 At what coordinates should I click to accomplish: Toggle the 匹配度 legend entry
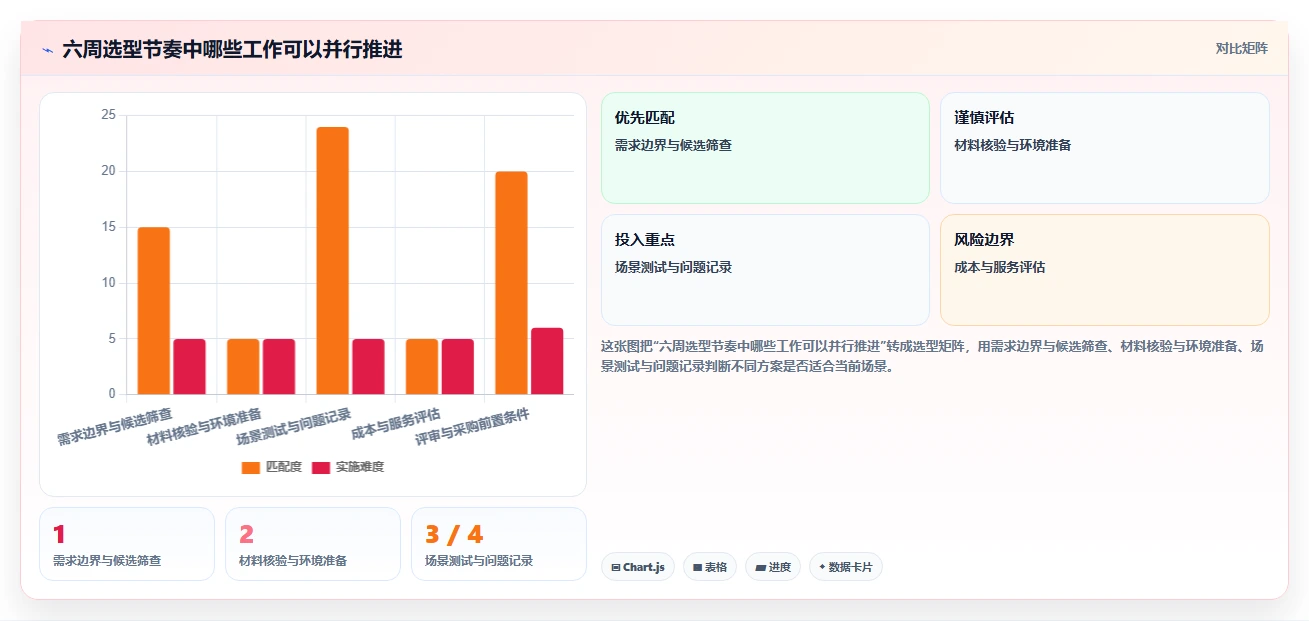[272, 467]
